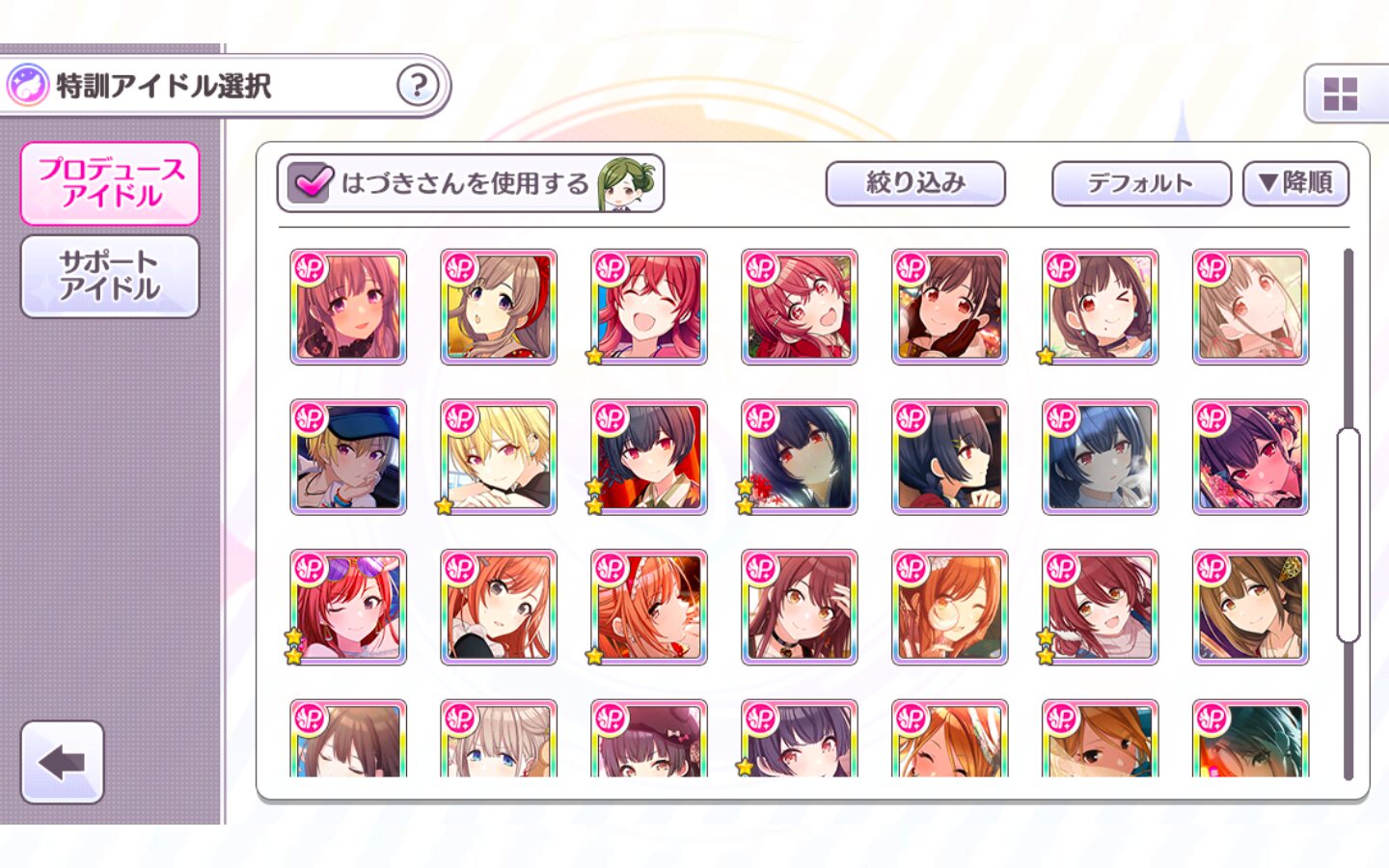The image size is (1389, 868).
Task: Switch to プロデュースアイドル tab
Action: click(x=110, y=183)
